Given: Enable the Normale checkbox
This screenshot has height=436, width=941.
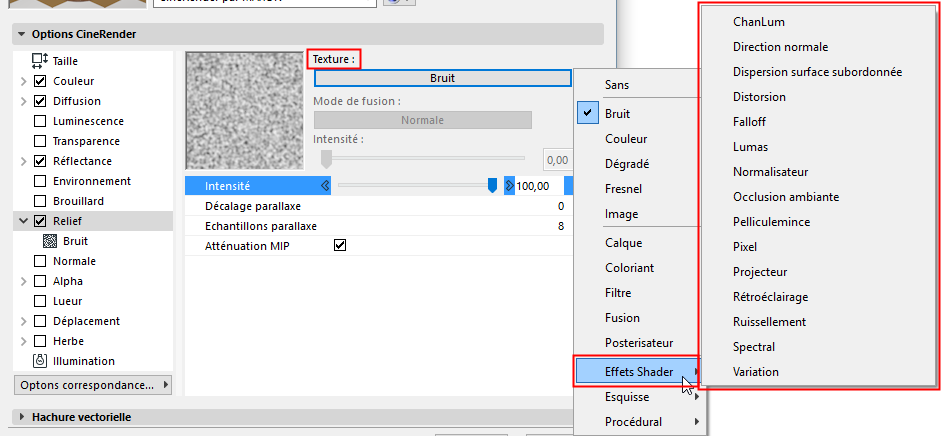Looking at the screenshot, I should coord(40,261).
